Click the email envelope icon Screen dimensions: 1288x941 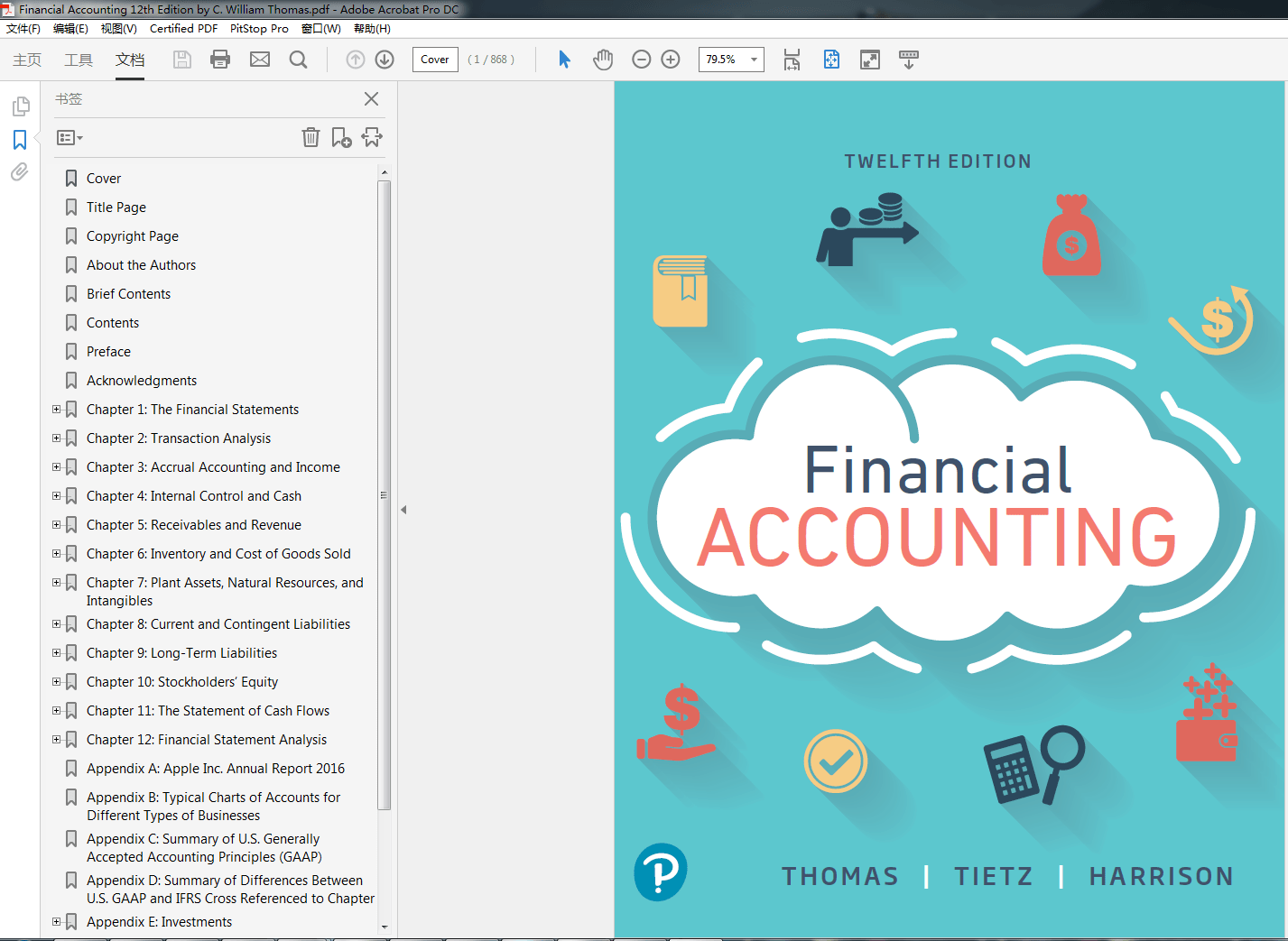tap(260, 60)
